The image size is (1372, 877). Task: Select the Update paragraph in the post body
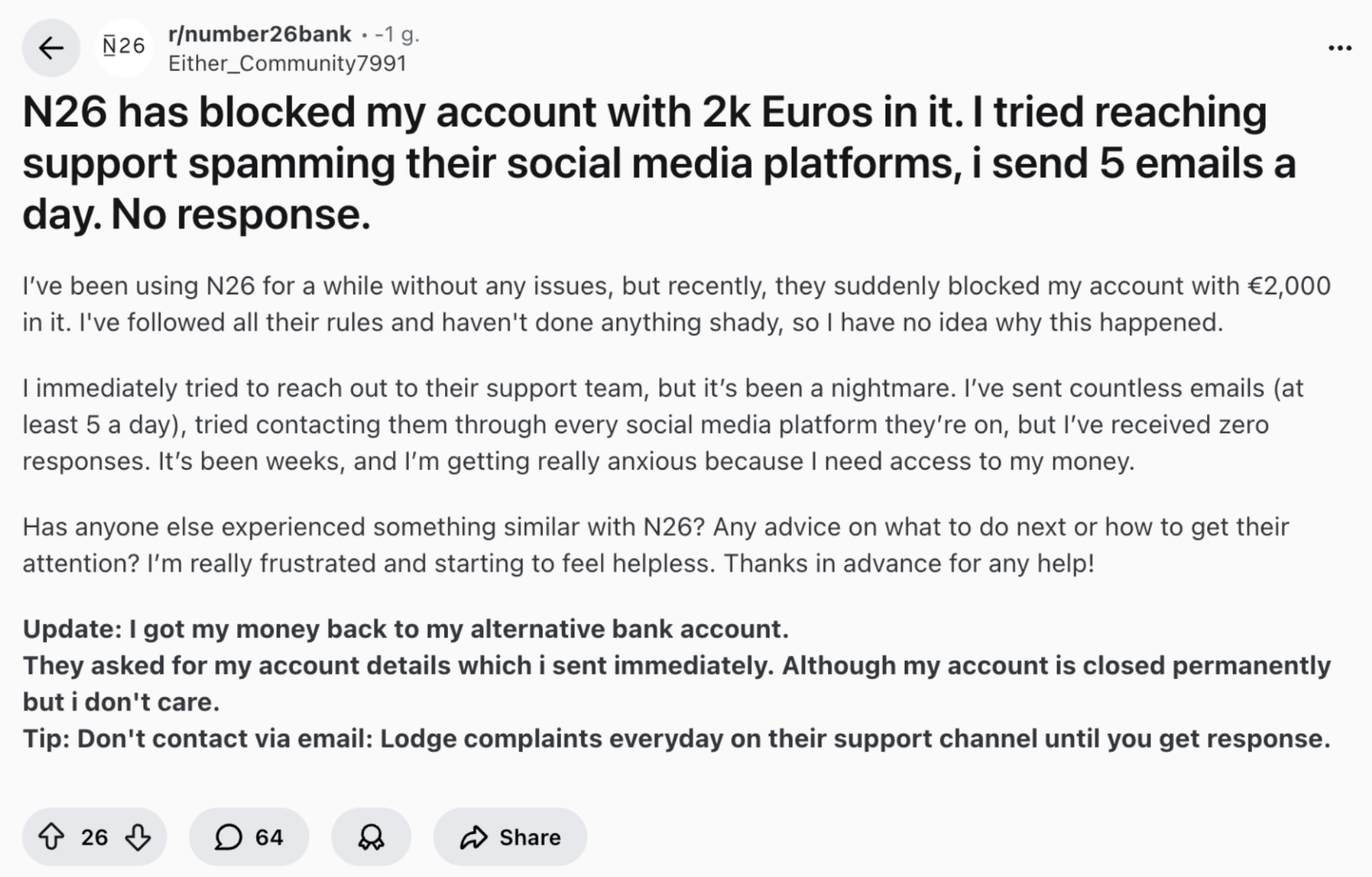pyautogui.click(x=407, y=629)
